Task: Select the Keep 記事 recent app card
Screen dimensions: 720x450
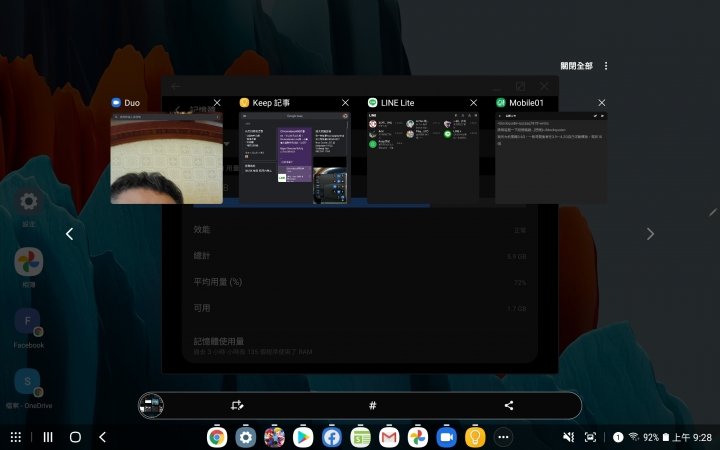Action: [296, 158]
